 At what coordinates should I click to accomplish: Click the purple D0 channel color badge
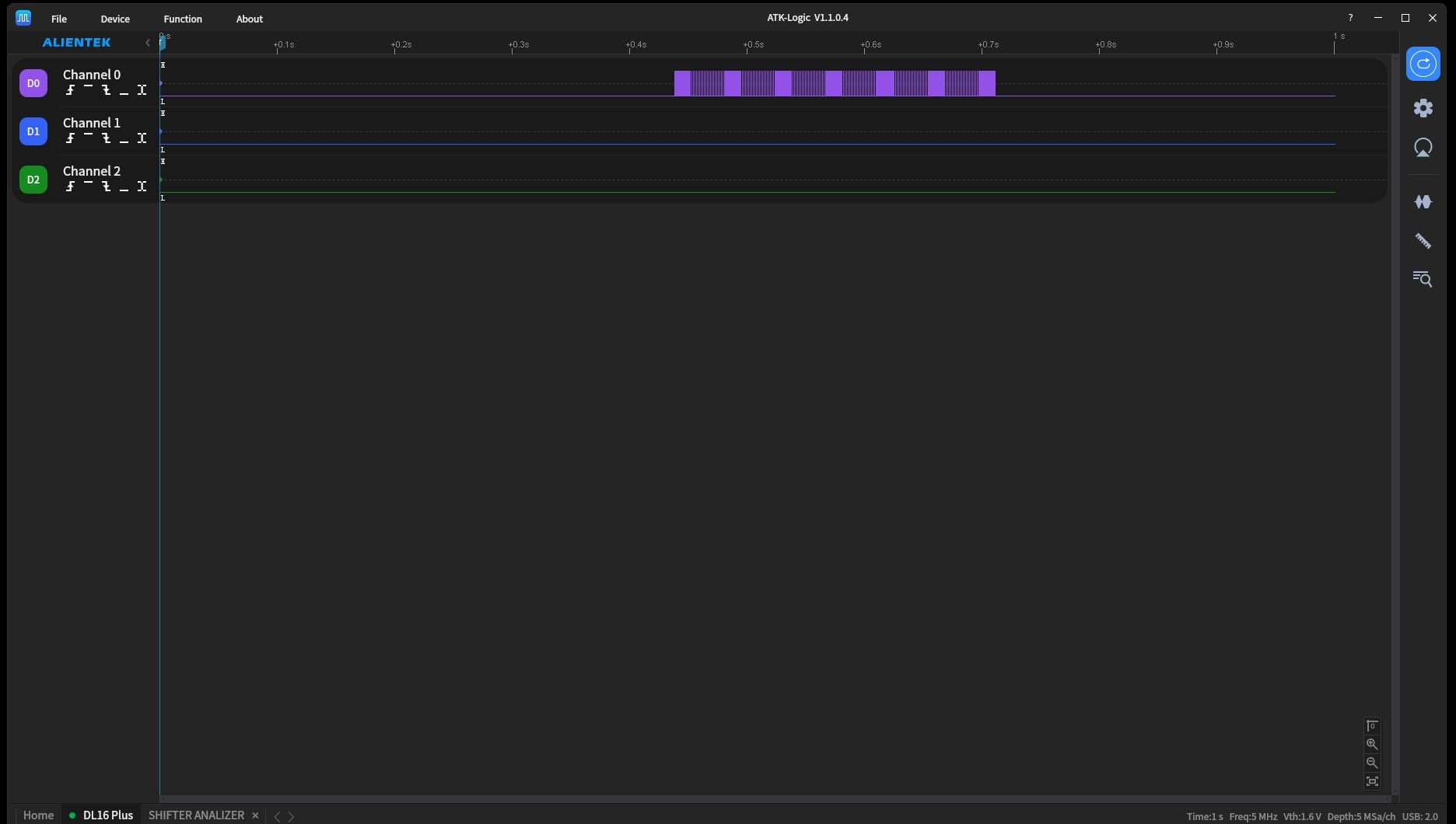33,83
